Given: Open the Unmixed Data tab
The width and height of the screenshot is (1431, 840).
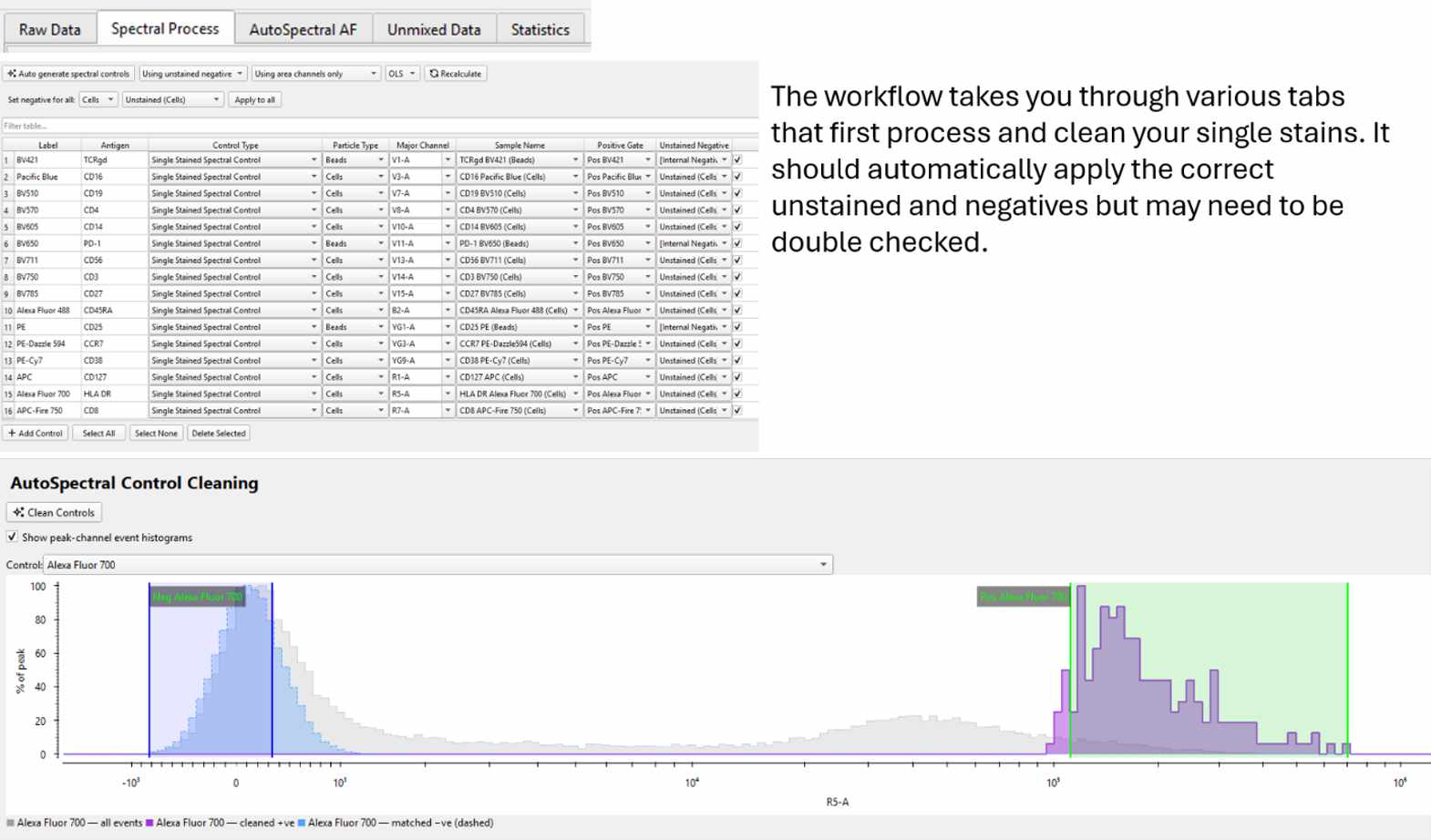Looking at the screenshot, I should click(x=434, y=29).
